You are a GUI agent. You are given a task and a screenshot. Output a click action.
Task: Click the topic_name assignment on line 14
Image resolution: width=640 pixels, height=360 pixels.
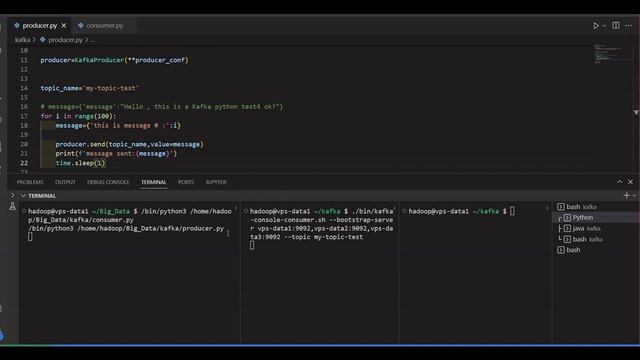[x=90, y=88]
